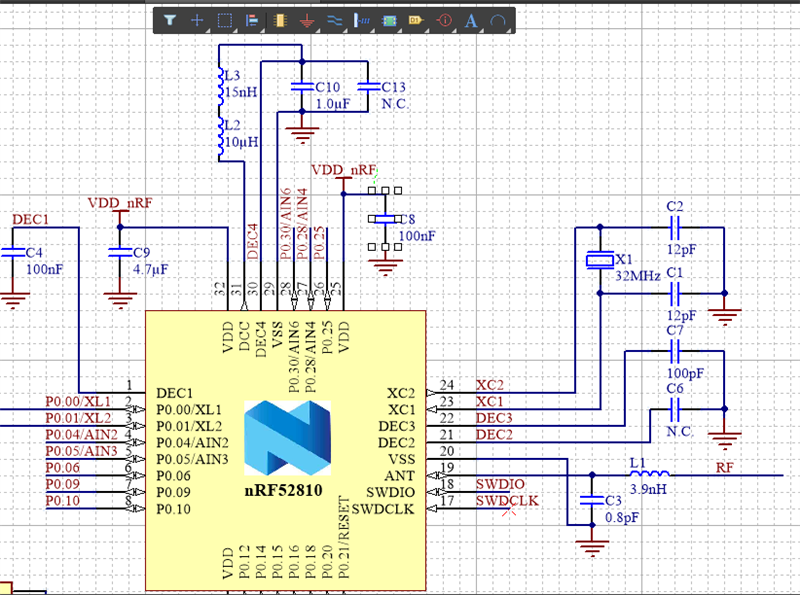The width and height of the screenshot is (800, 595).
Task: Select the VDD_nRF power port above C9
Action: click(120, 204)
